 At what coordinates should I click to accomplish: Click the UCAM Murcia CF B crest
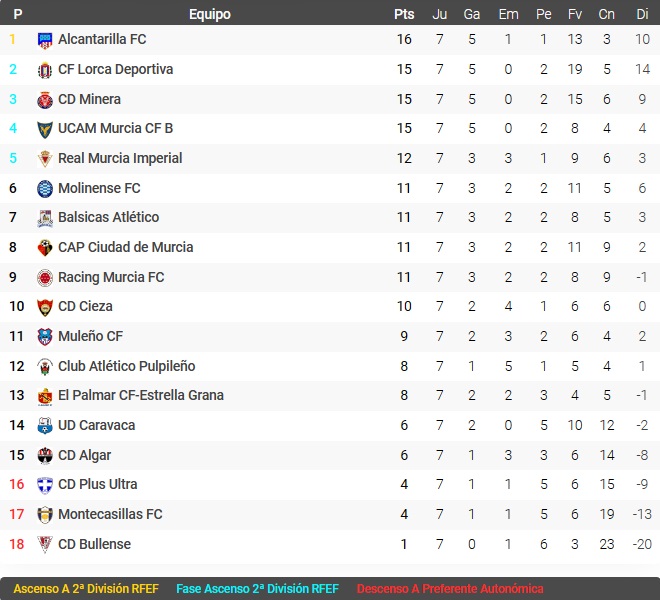pos(45,129)
